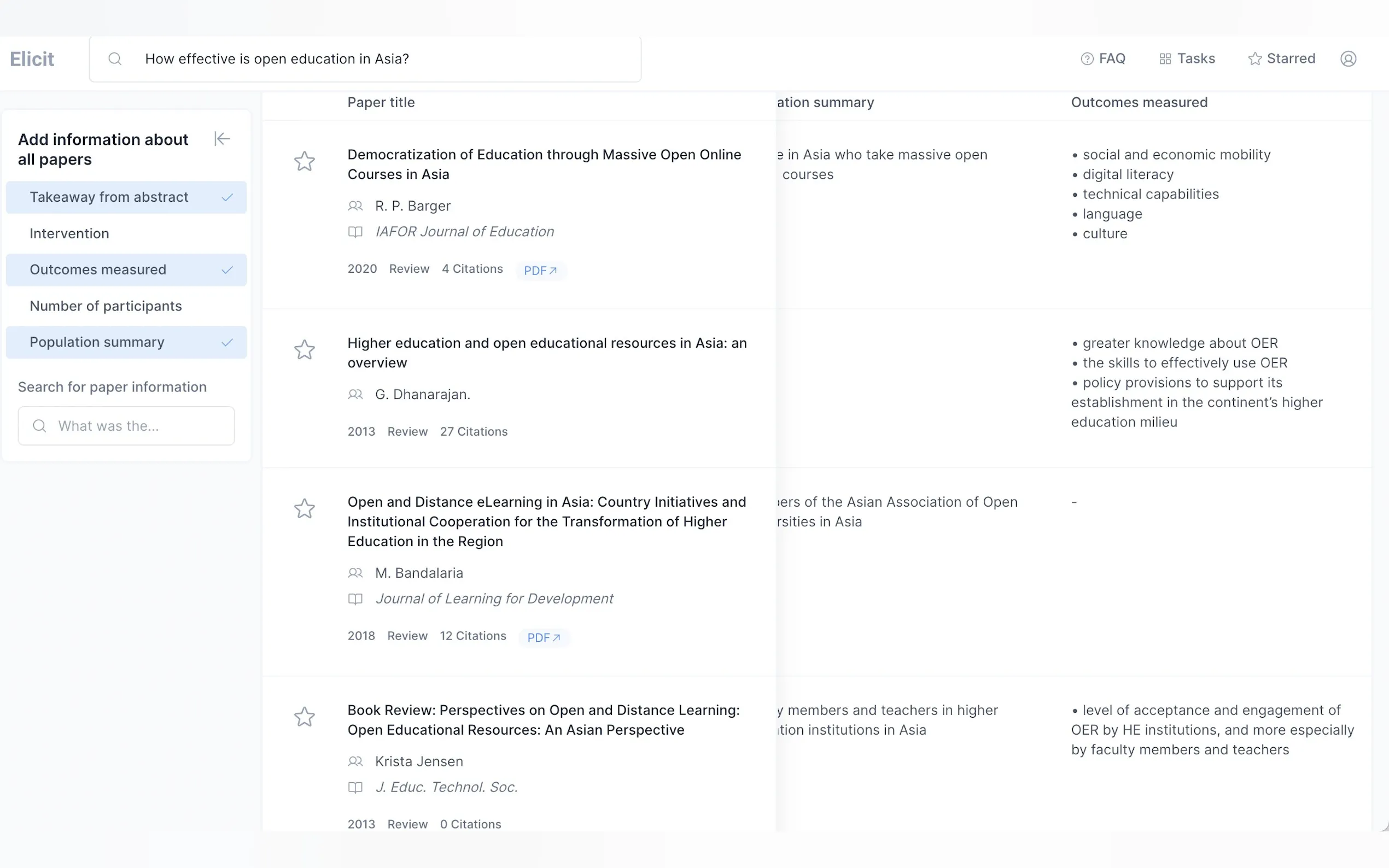Enable the Intervention column
The image size is (1389, 868).
point(126,233)
